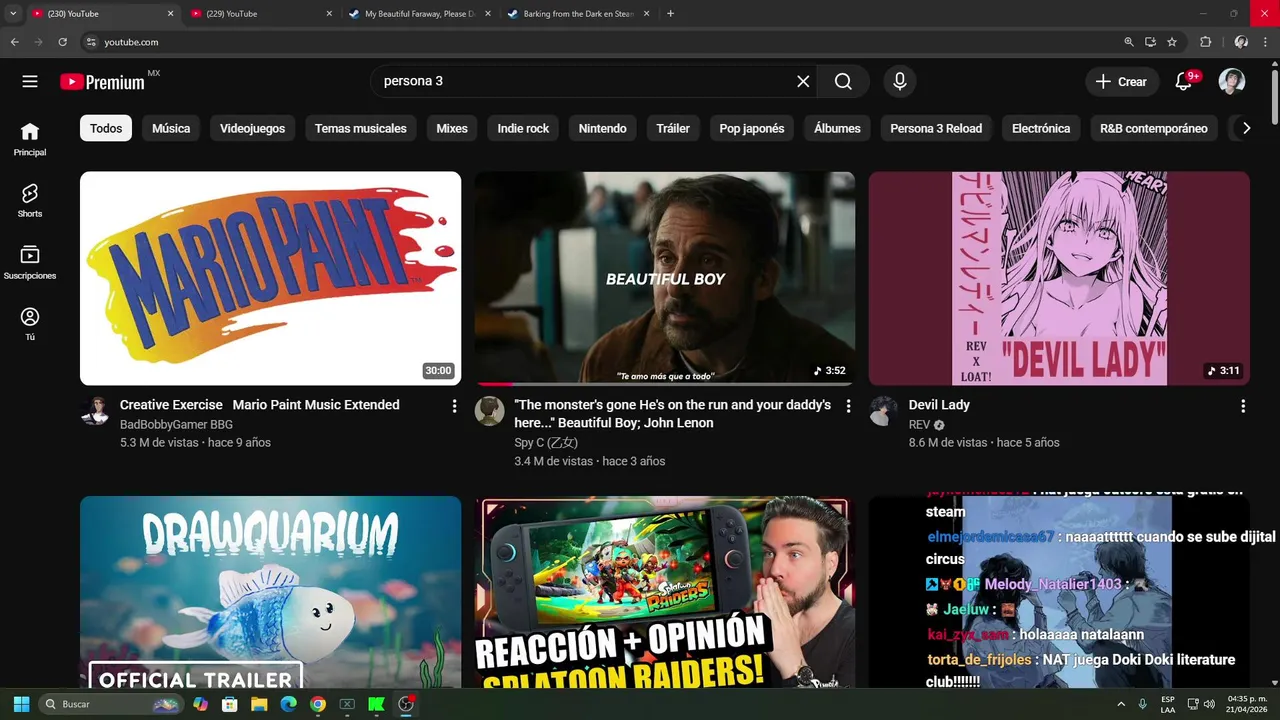Image resolution: width=1280 pixels, height=720 pixels.
Task: Clear the search text with the X
Action: tap(803, 82)
